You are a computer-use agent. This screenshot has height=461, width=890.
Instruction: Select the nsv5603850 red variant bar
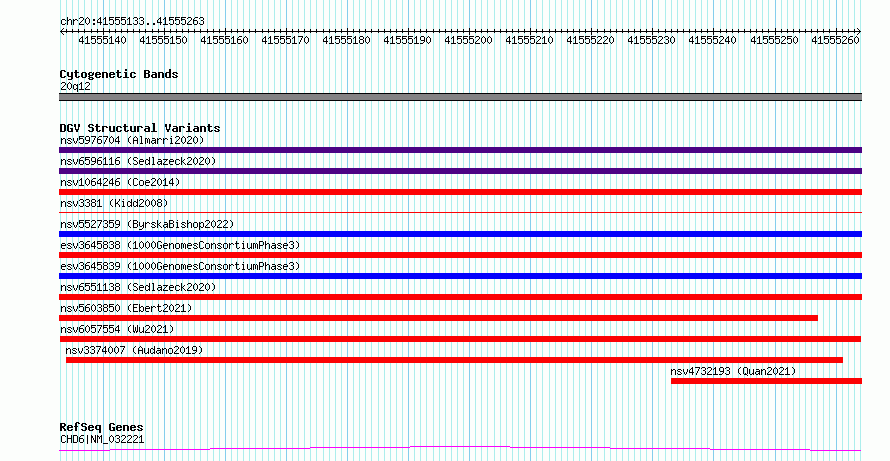[x=438, y=318]
